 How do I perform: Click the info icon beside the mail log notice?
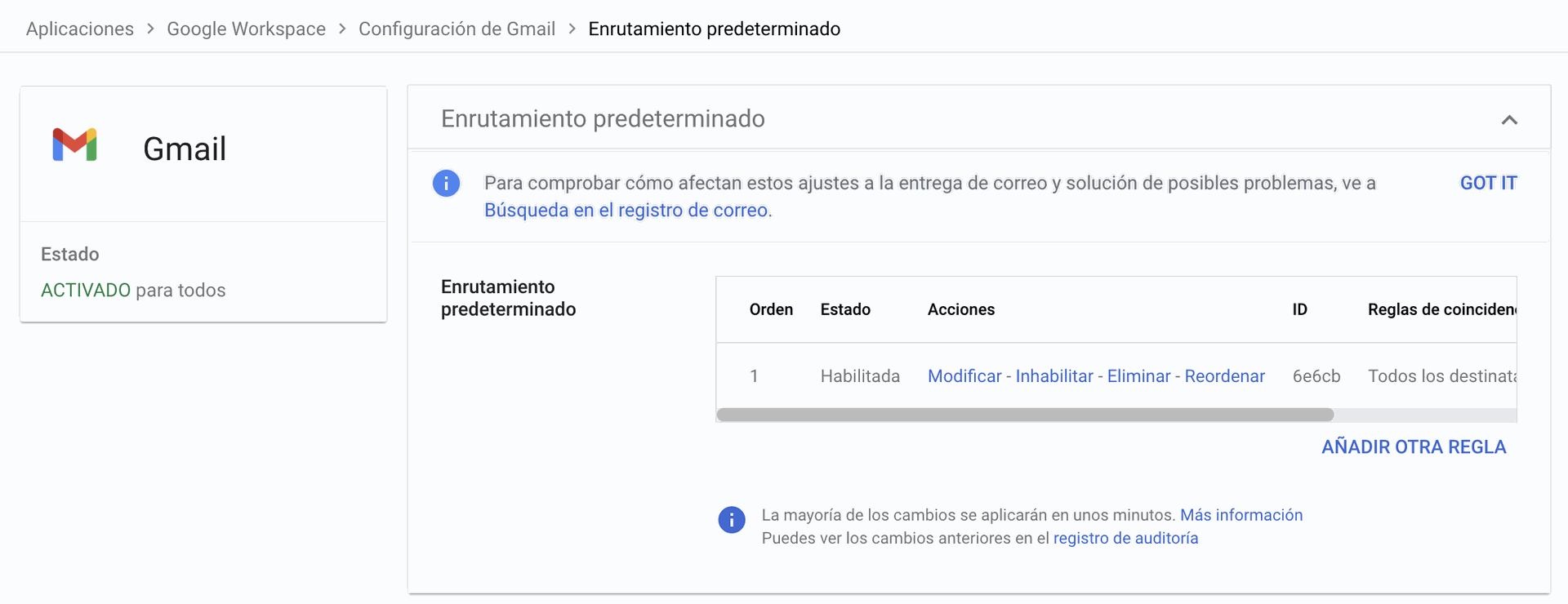446,183
